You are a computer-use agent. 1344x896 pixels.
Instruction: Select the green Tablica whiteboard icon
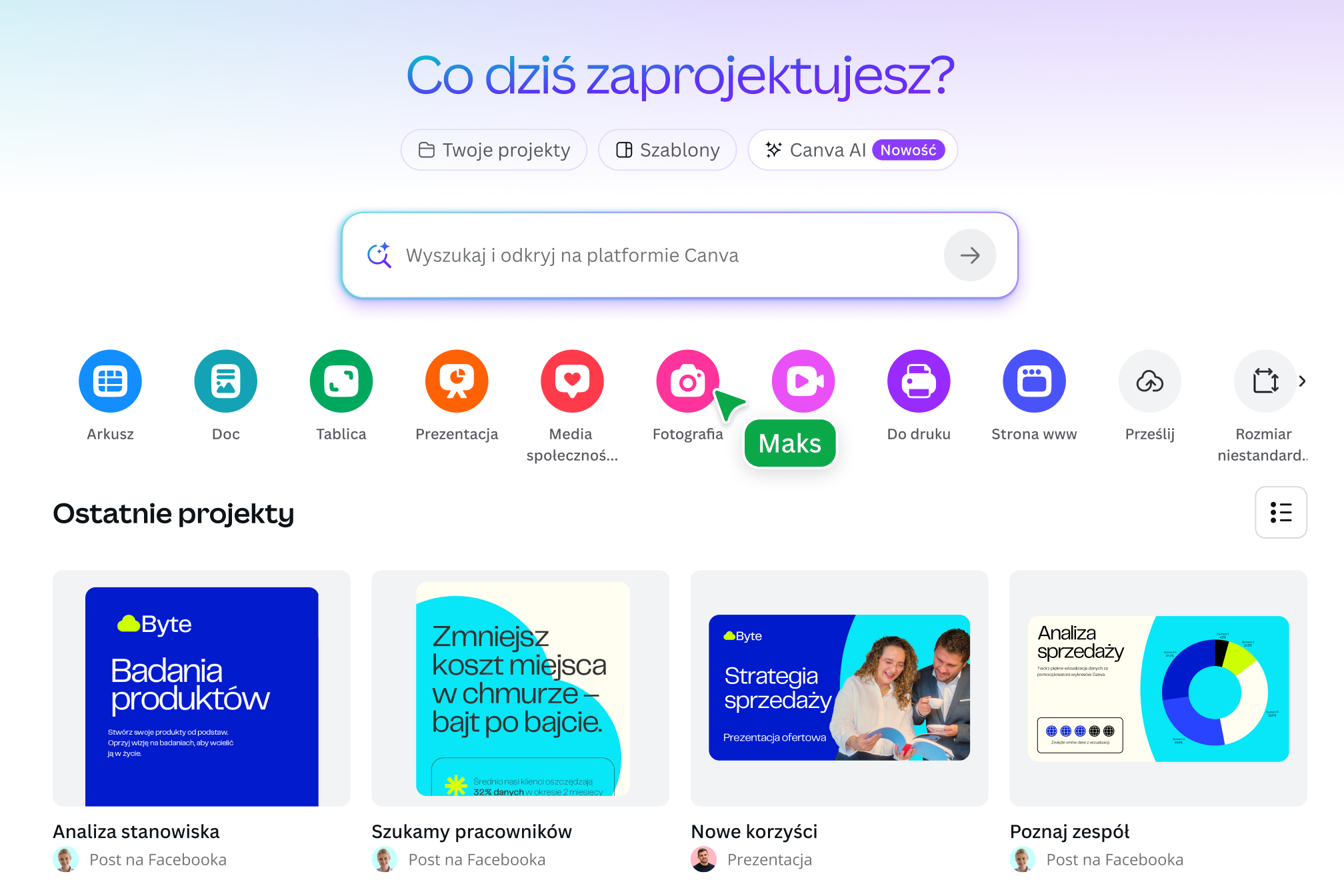(x=341, y=381)
